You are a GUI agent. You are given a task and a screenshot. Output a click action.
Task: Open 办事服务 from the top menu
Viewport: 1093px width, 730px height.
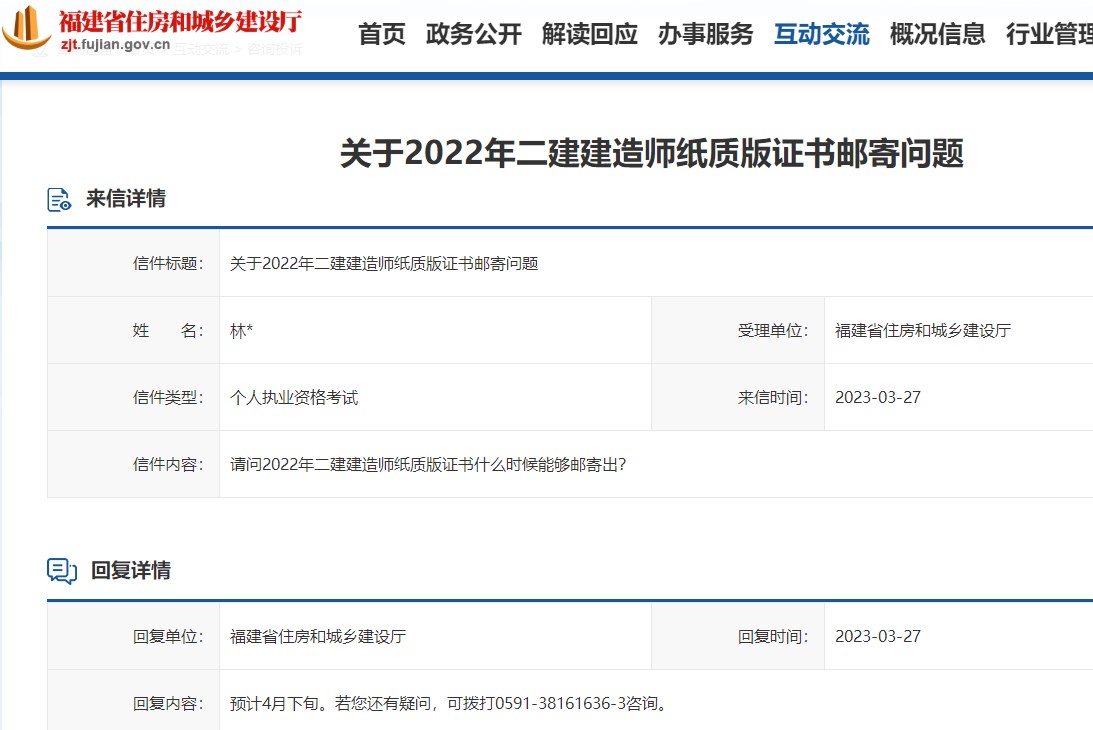pos(705,34)
